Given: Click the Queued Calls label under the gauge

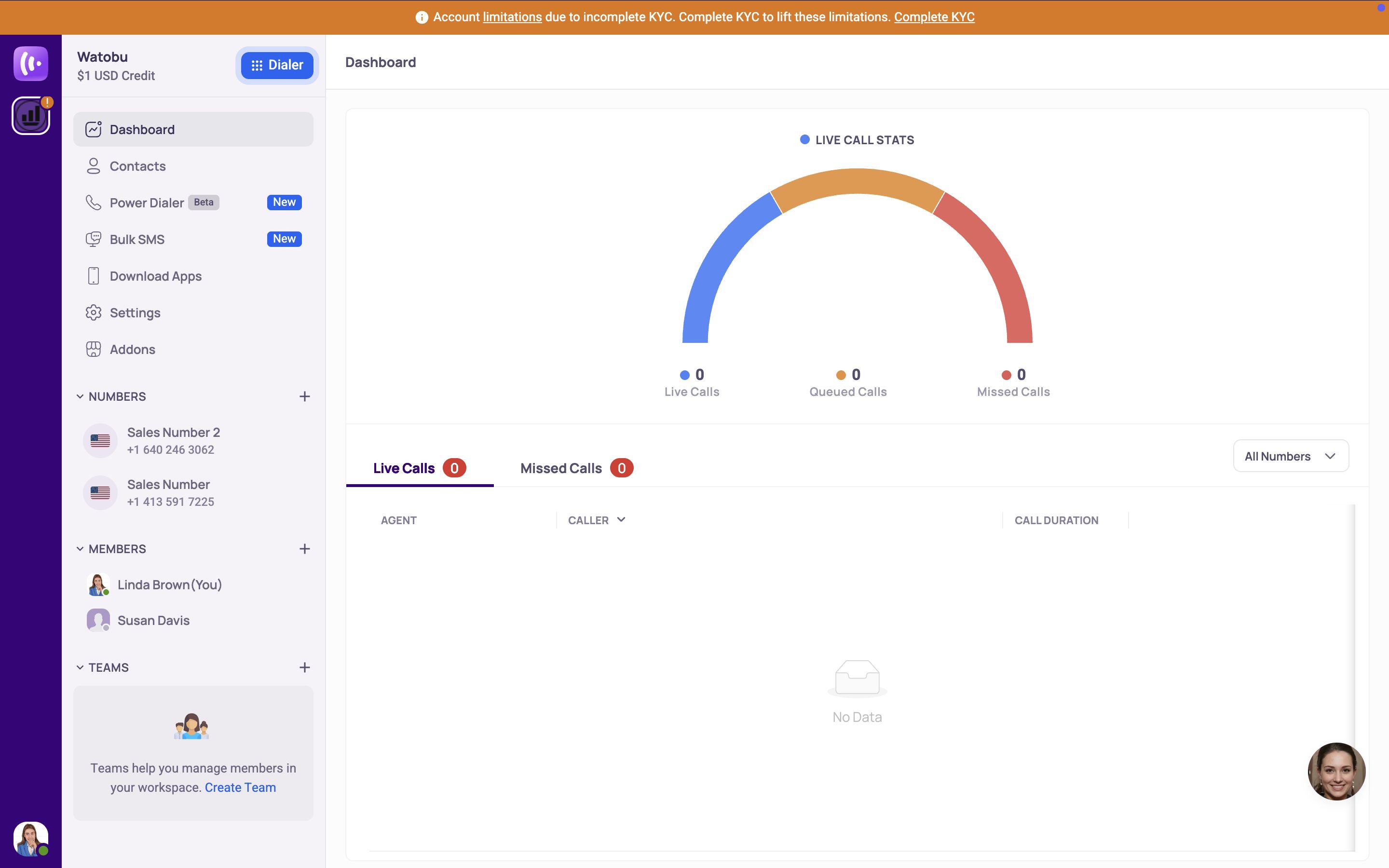Looking at the screenshot, I should (x=848, y=392).
